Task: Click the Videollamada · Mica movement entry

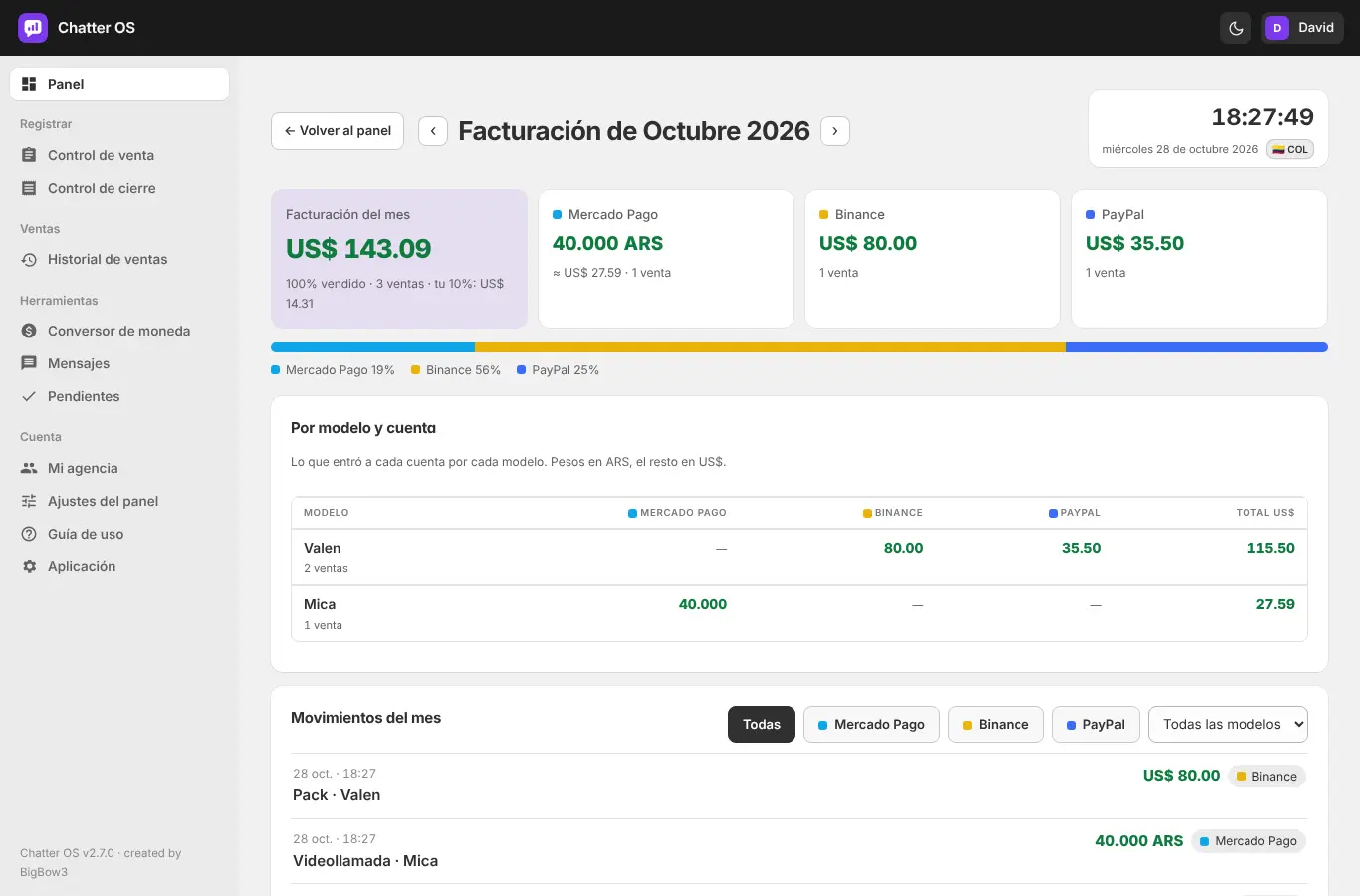Action: coord(799,851)
